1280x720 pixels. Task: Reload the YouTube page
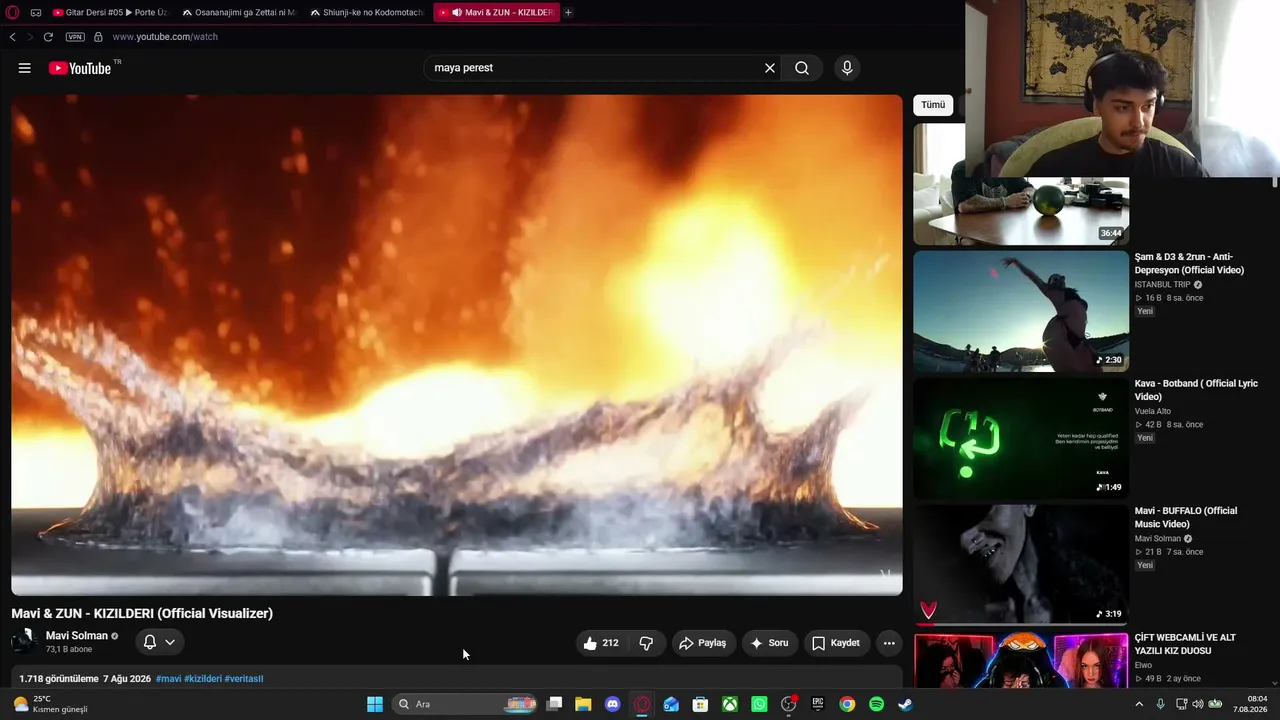tap(48, 37)
